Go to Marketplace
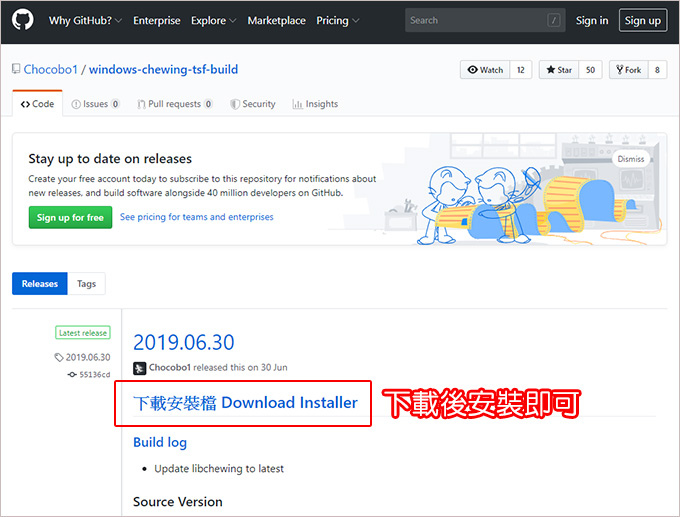 coord(276,20)
